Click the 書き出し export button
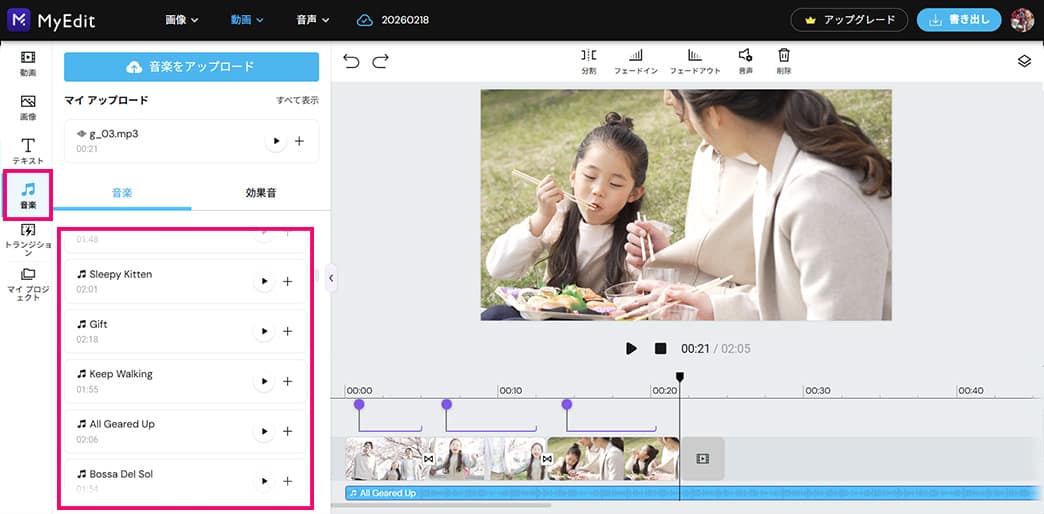 coord(959,20)
